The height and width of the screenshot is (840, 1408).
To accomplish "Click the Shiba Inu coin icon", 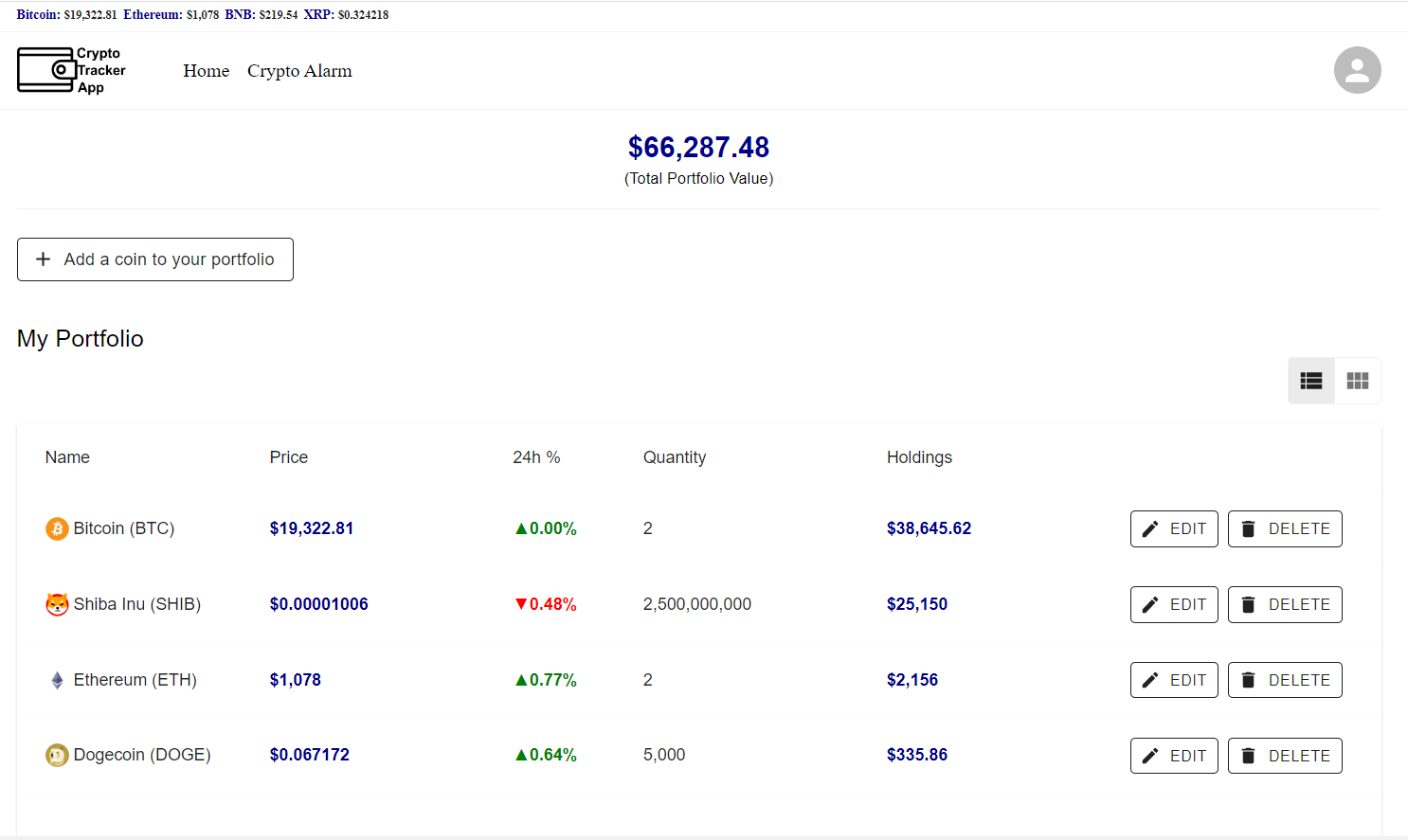I will (x=57, y=603).
